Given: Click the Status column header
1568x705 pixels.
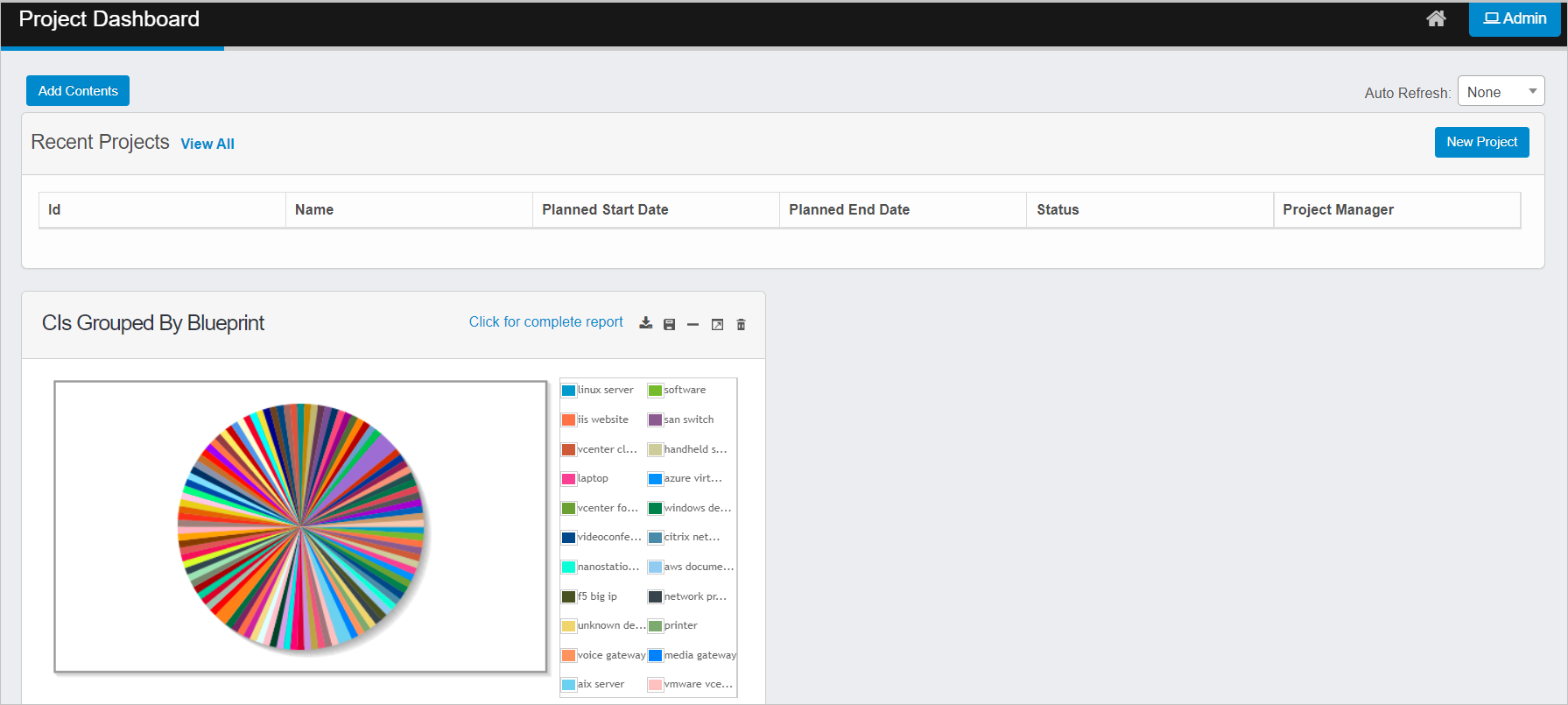Looking at the screenshot, I should (1058, 210).
